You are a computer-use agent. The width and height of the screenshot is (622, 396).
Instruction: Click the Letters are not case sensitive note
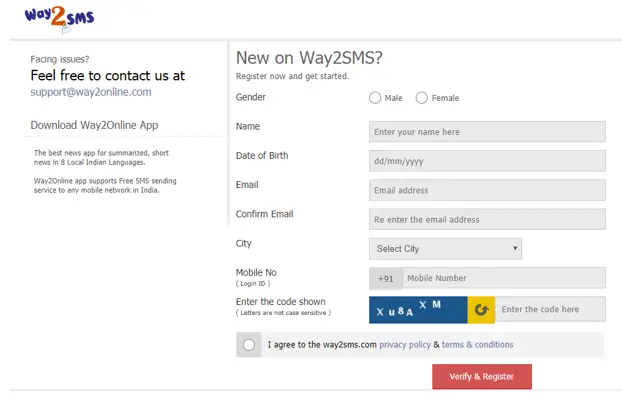[283, 313]
